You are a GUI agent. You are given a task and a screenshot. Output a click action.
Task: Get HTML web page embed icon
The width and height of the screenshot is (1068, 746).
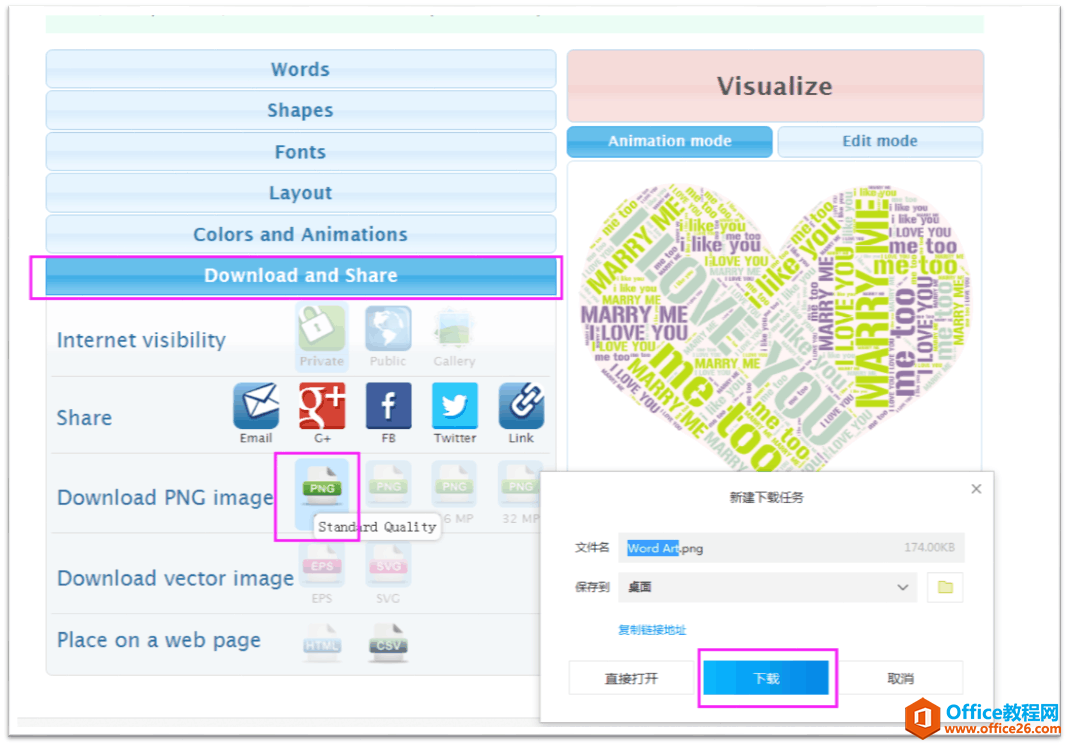322,642
